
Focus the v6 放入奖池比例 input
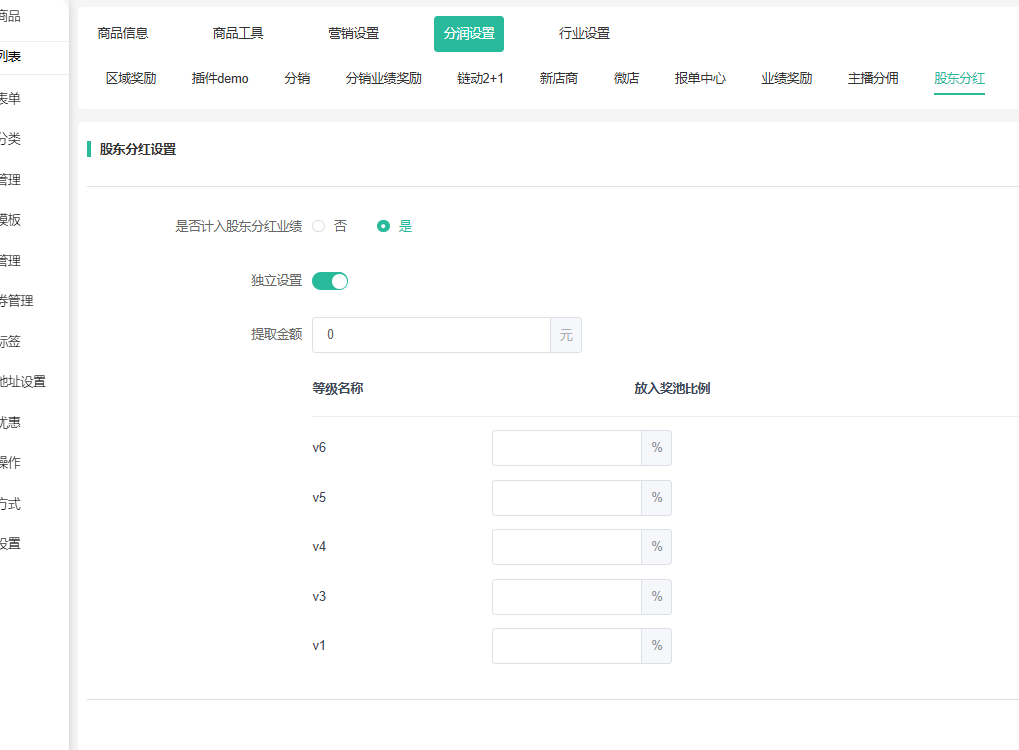coord(566,448)
